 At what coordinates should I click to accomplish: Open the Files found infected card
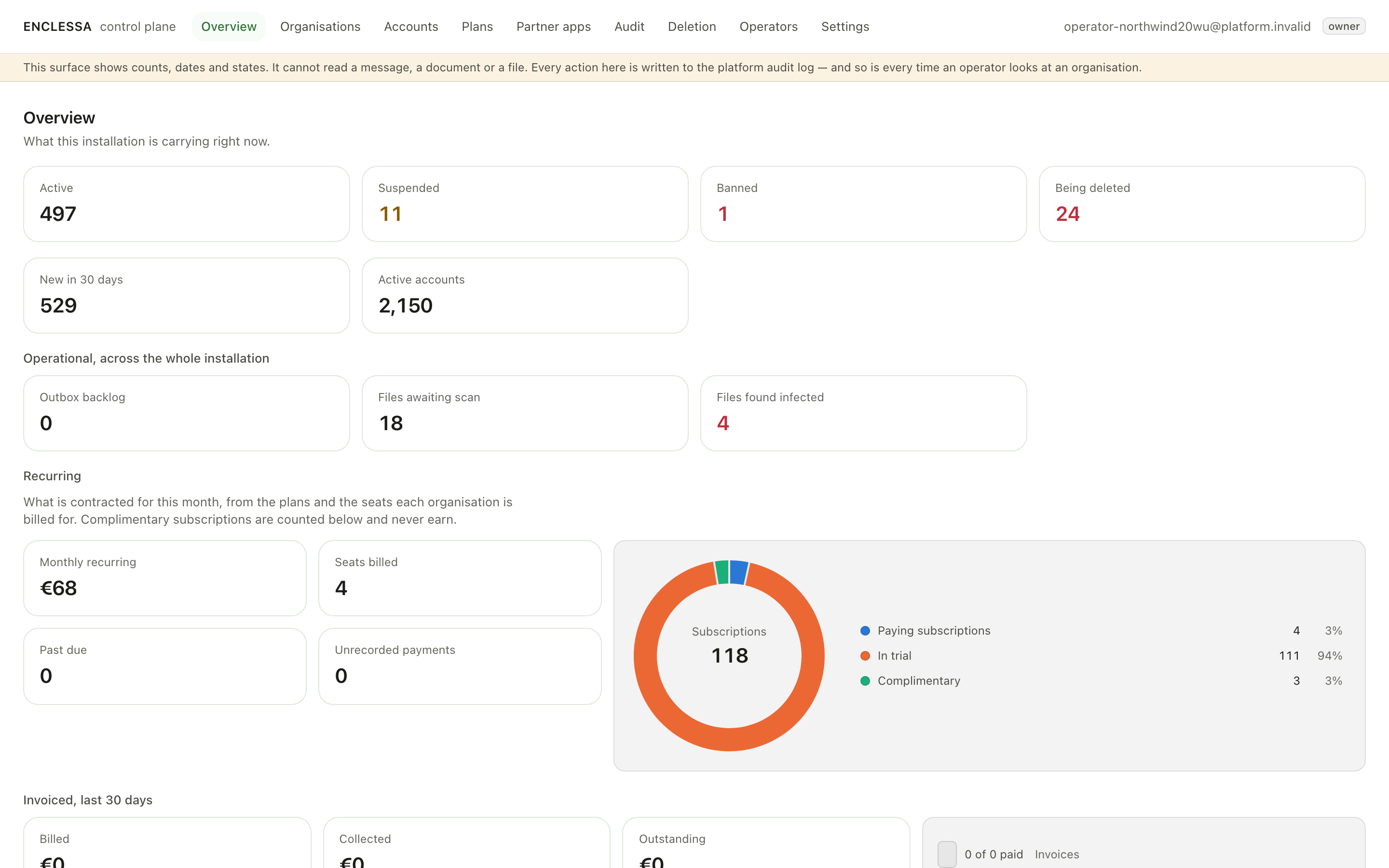click(x=863, y=413)
